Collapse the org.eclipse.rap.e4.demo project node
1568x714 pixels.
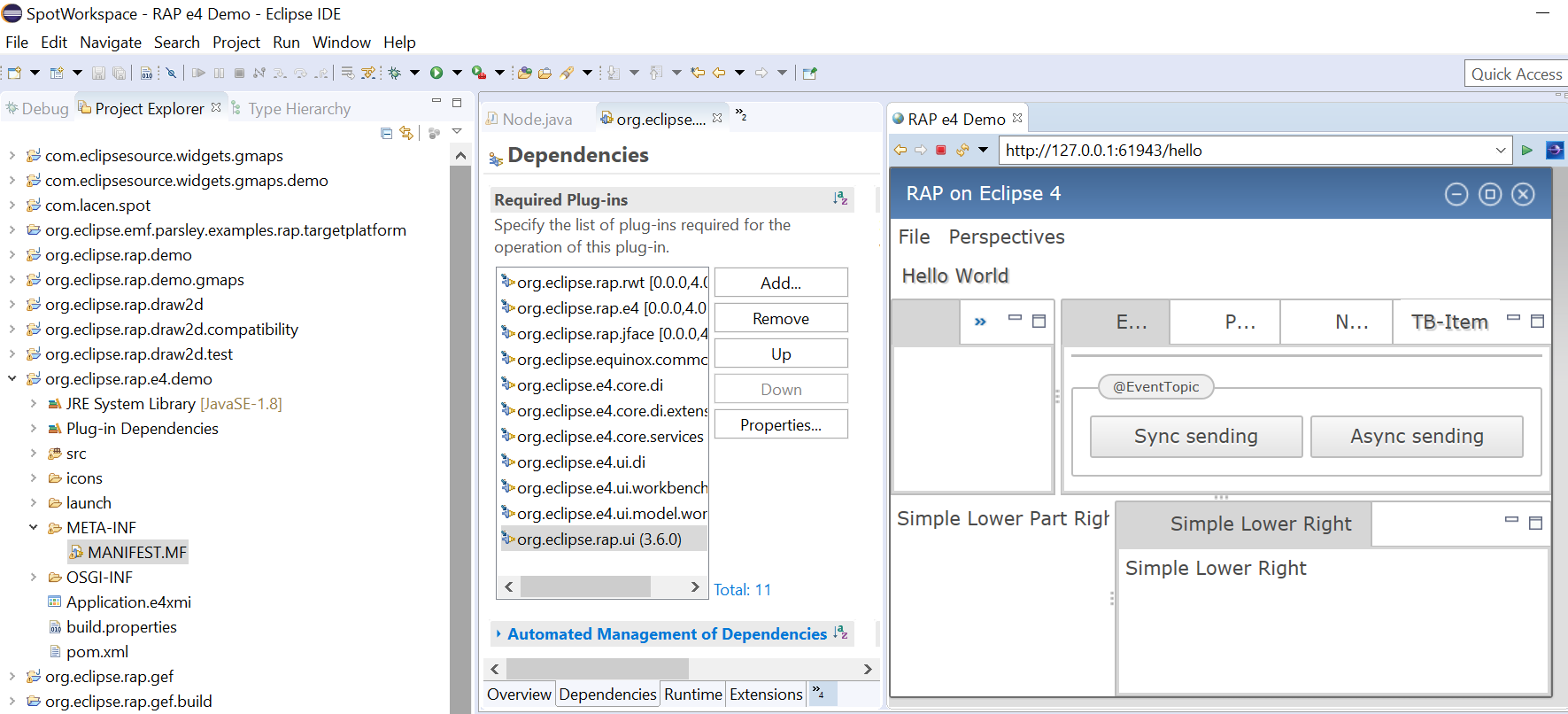point(12,378)
